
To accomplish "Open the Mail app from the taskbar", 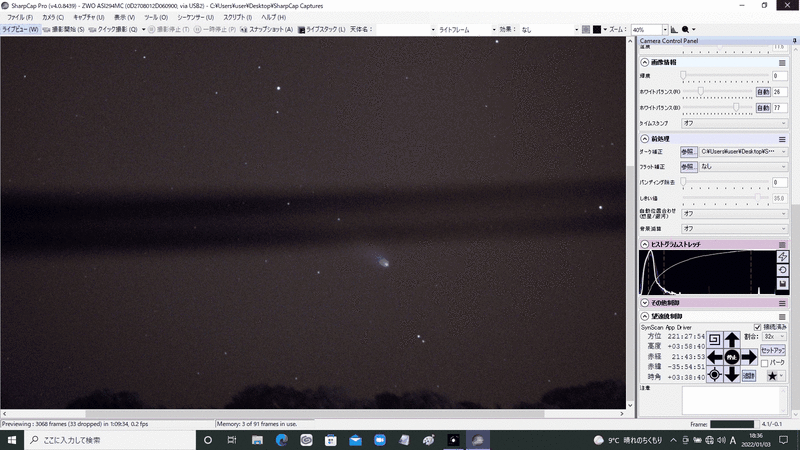I will tap(355, 440).
